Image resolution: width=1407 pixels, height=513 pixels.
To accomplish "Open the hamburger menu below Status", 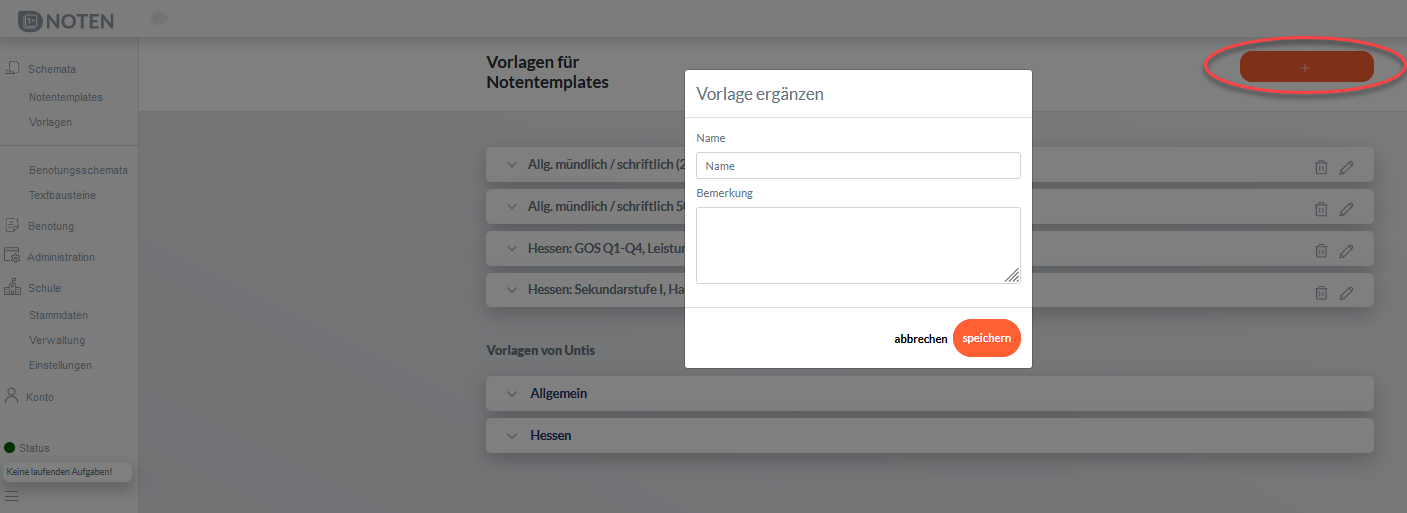I will tap(11, 496).
